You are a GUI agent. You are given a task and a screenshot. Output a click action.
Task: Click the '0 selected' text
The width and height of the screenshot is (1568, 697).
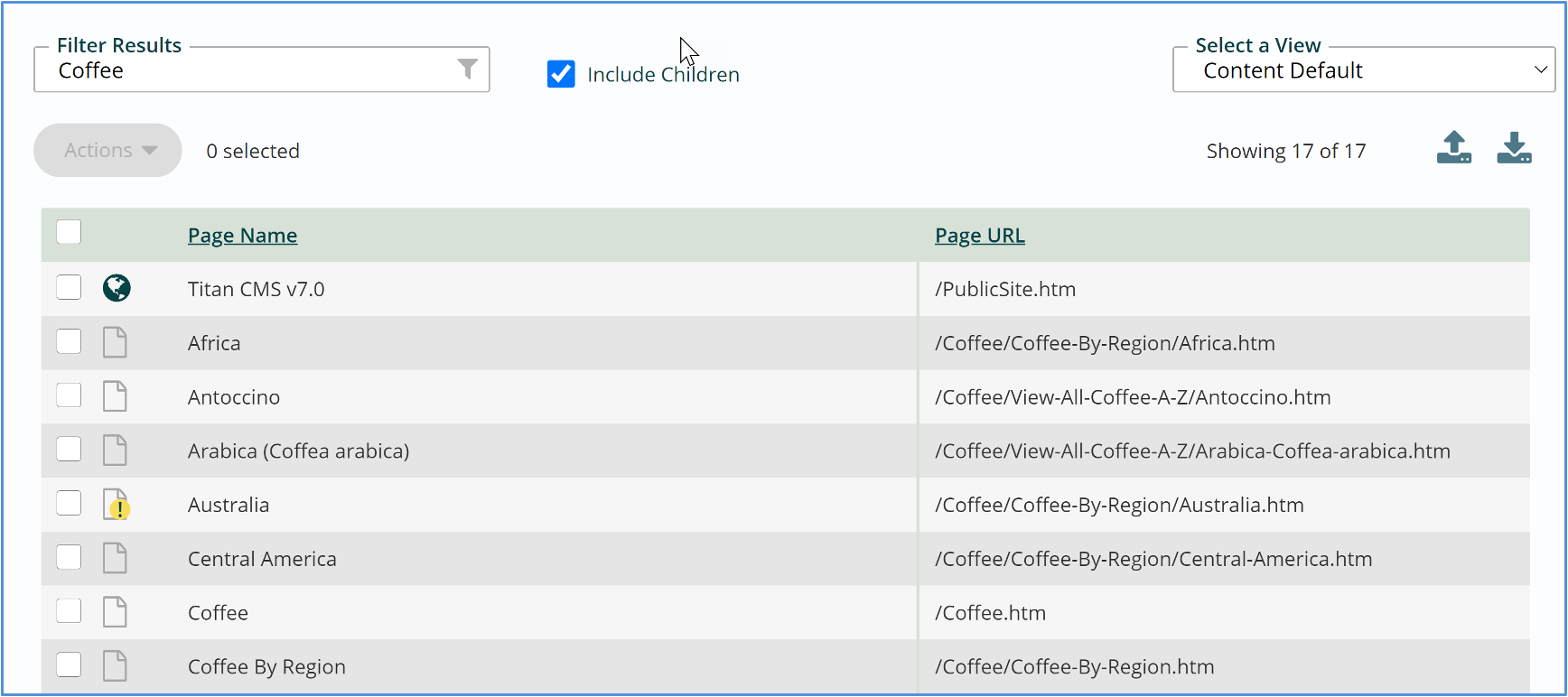click(253, 151)
